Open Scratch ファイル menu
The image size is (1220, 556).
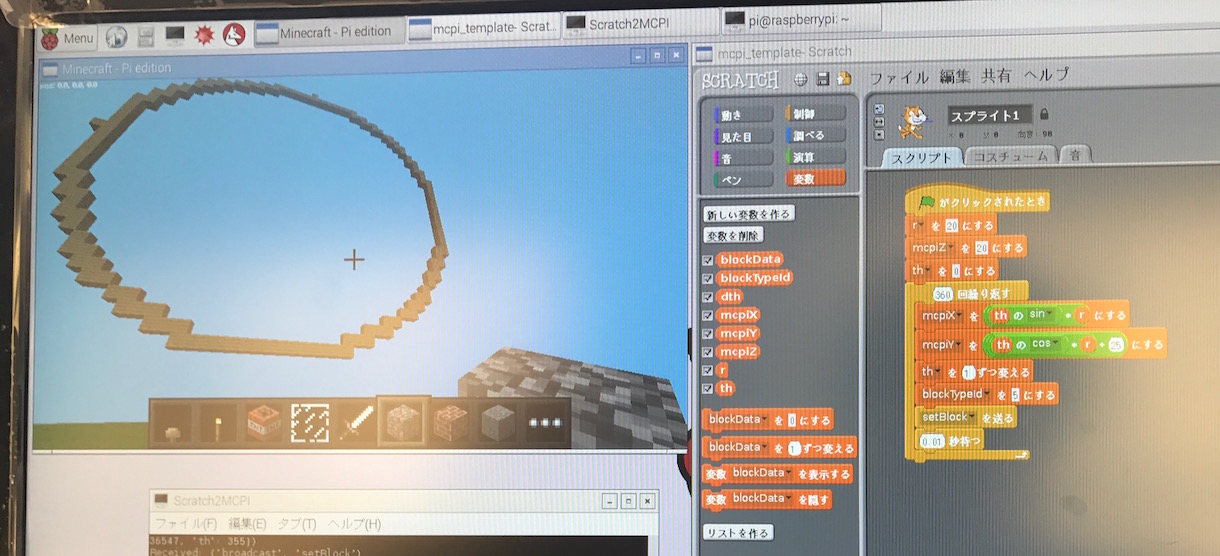pyautogui.click(x=901, y=76)
